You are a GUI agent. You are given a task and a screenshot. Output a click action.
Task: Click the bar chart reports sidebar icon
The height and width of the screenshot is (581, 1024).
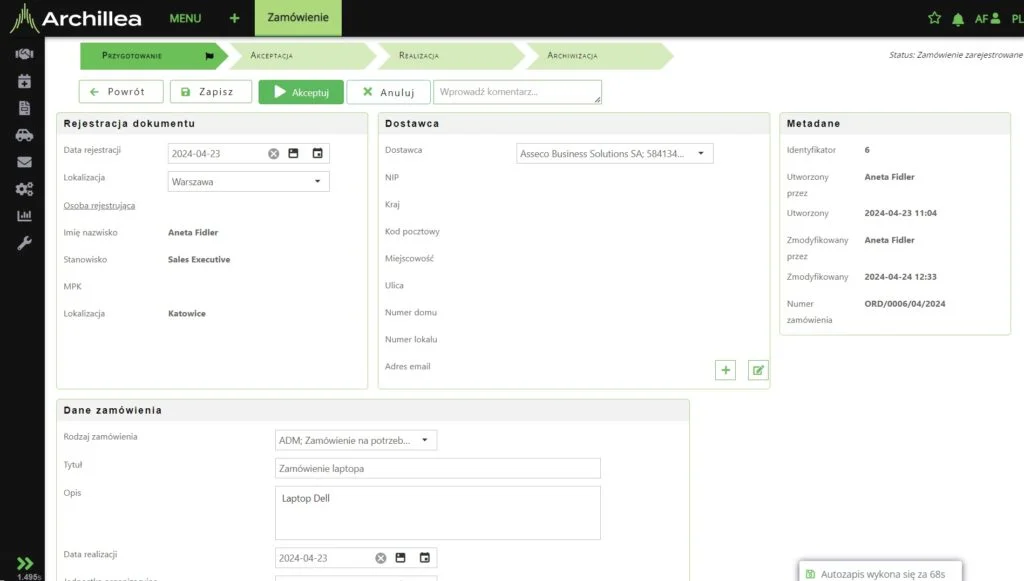pyautogui.click(x=24, y=216)
